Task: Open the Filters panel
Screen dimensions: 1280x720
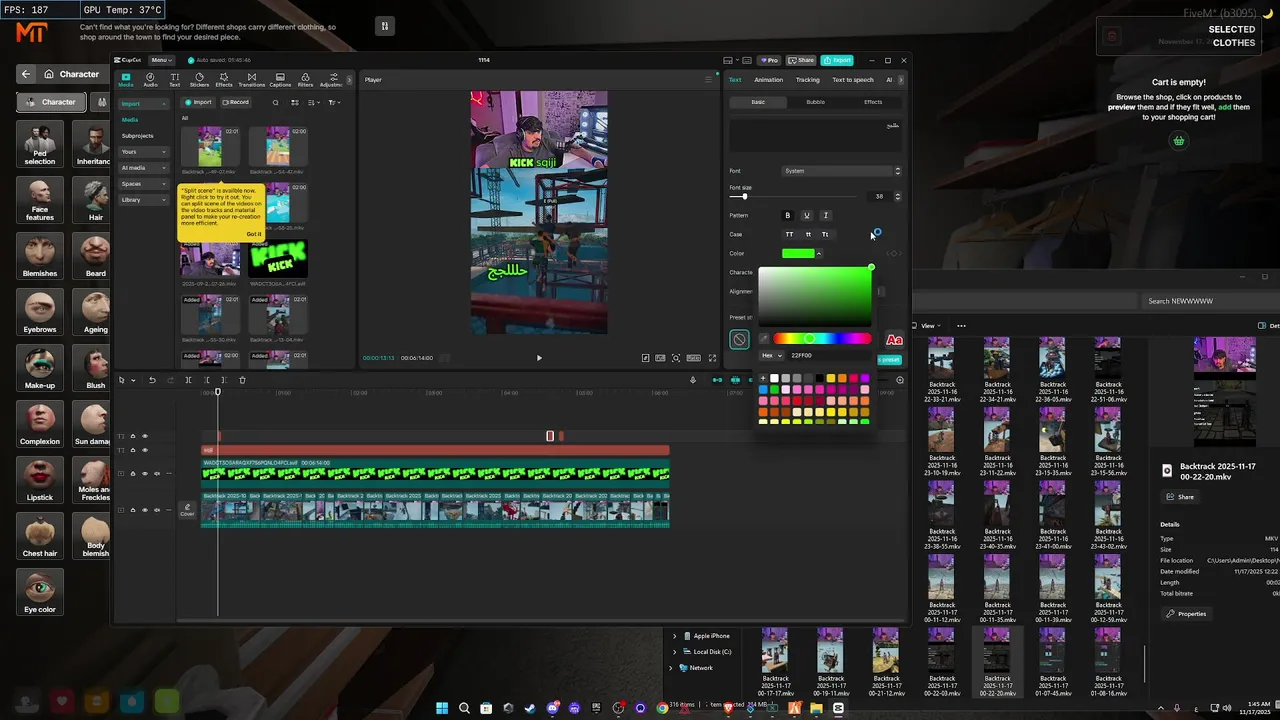Action: (305, 80)
